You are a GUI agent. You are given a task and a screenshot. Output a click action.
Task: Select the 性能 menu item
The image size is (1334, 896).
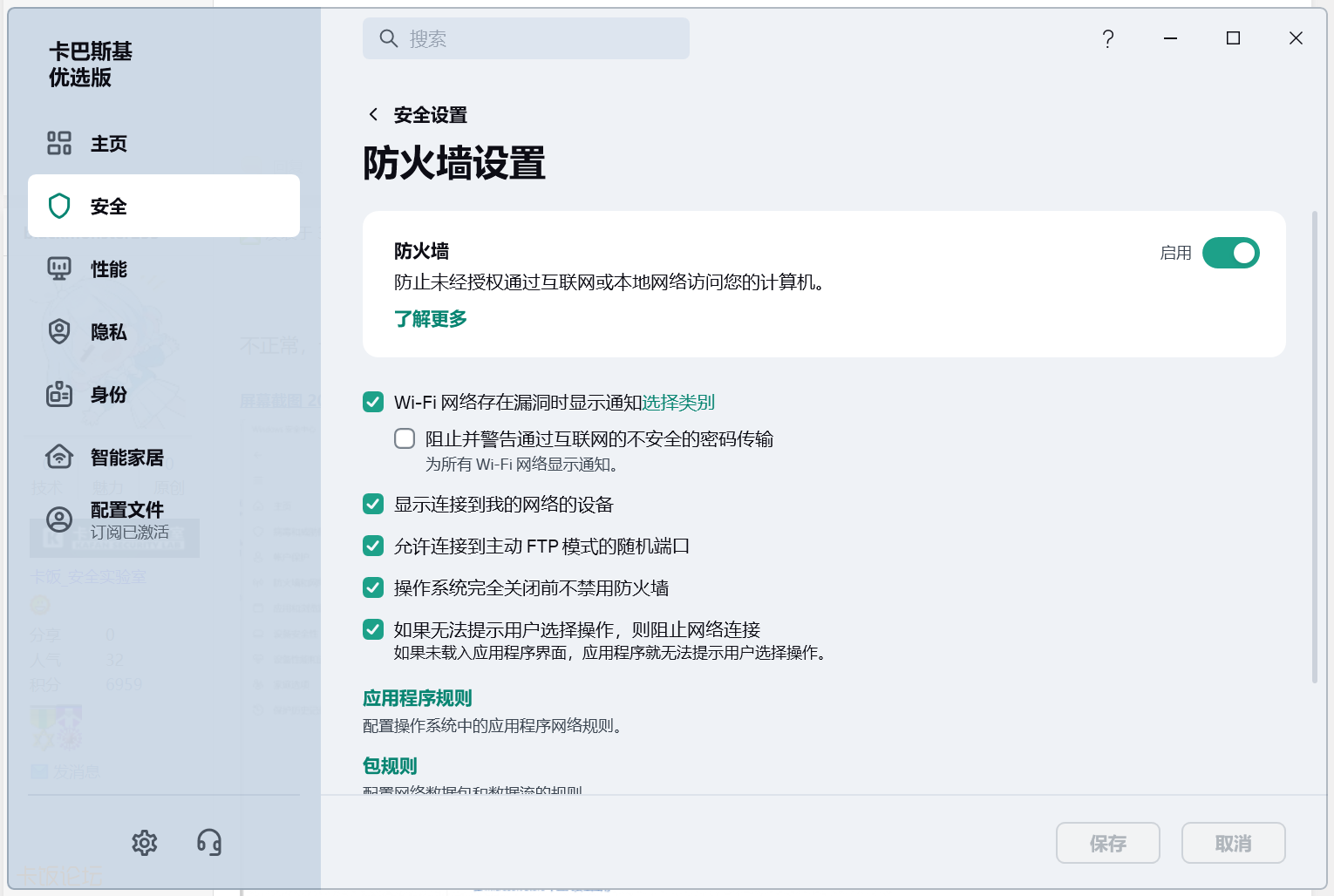click(x=164, y=268)
